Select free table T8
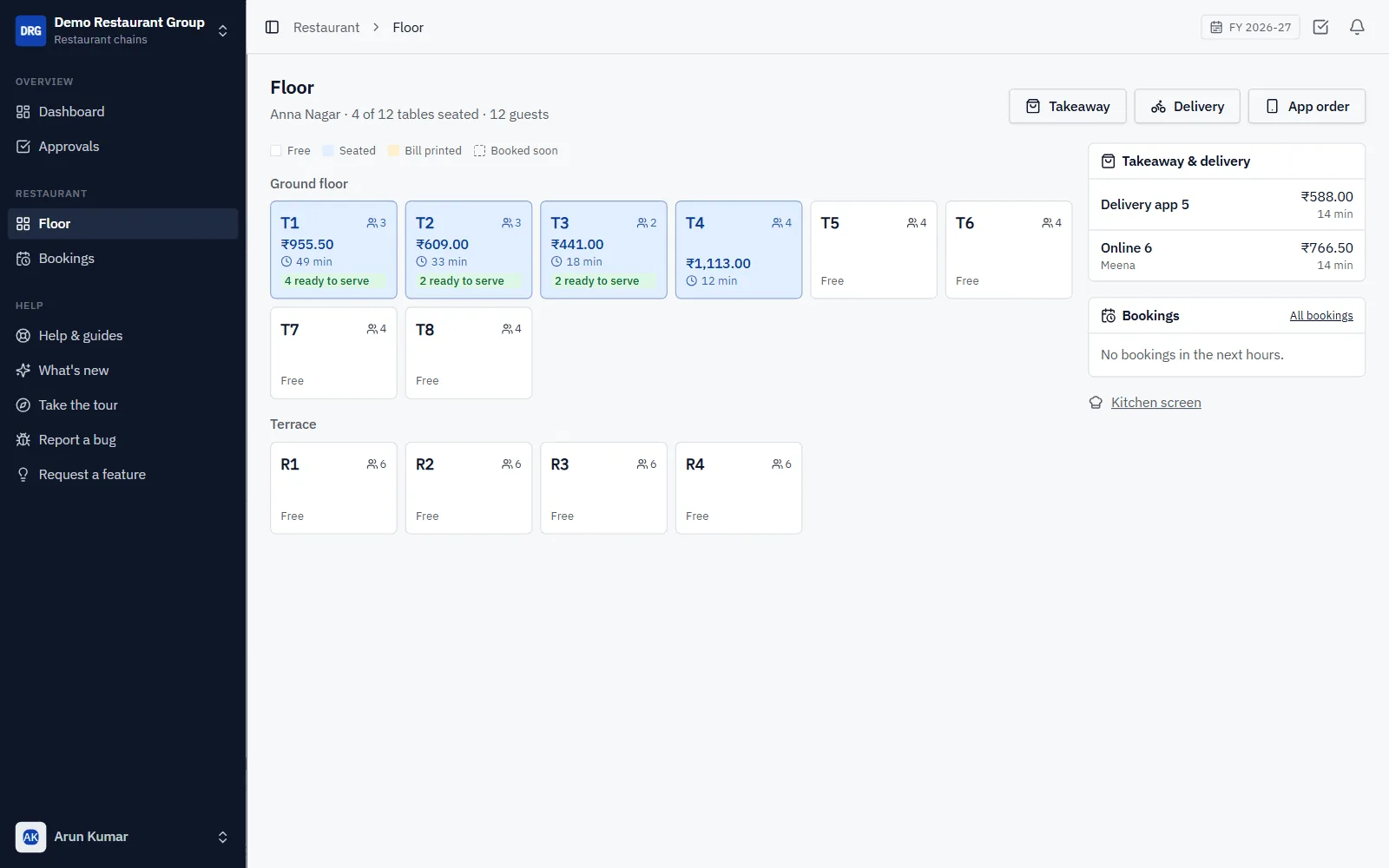The width and height of the screenshot is (1389, 868). (x=469, y=353)
